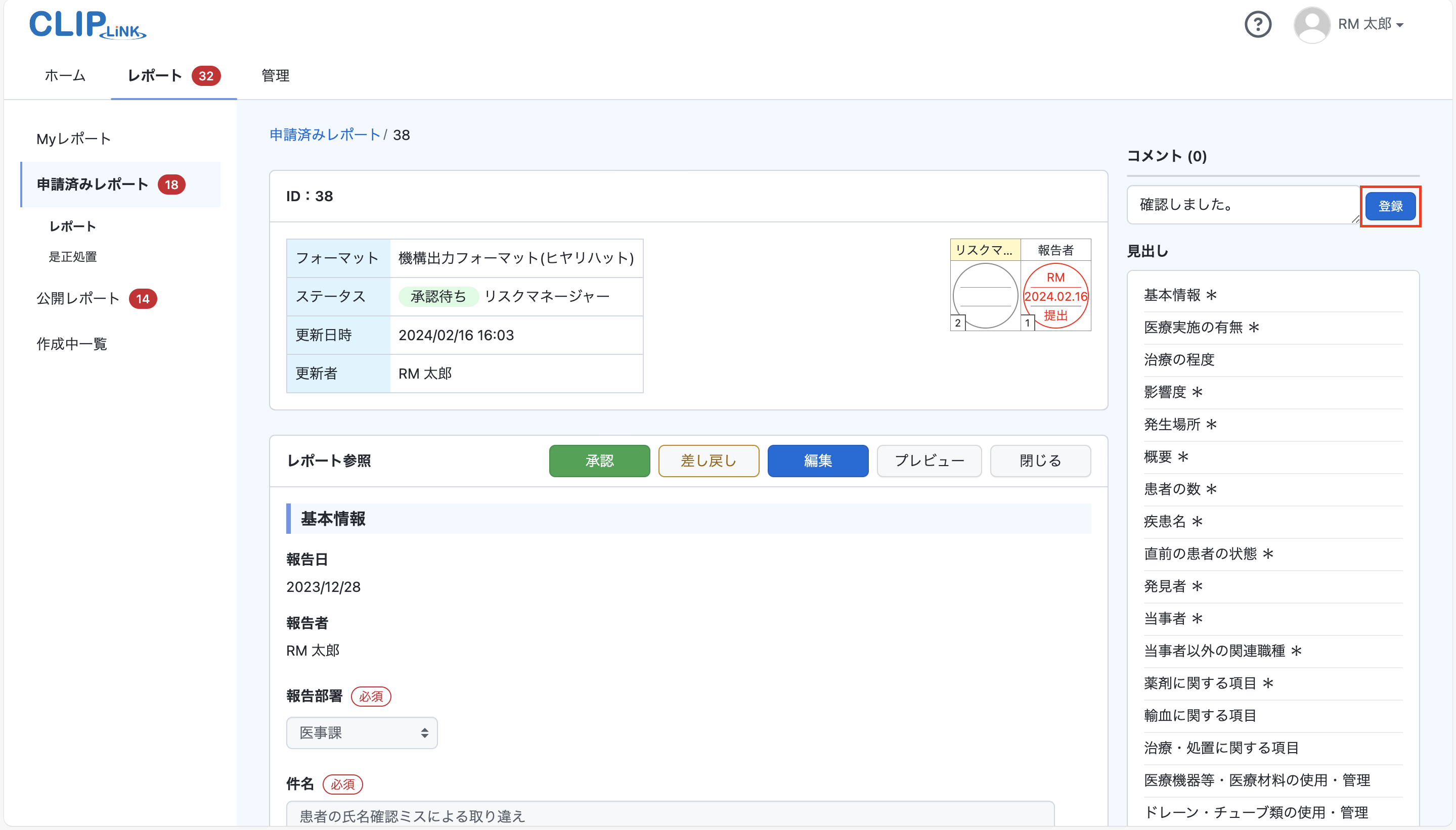1456x830 pixels.
Task: Open 公開レポート with badge 14
Action: 77,298
